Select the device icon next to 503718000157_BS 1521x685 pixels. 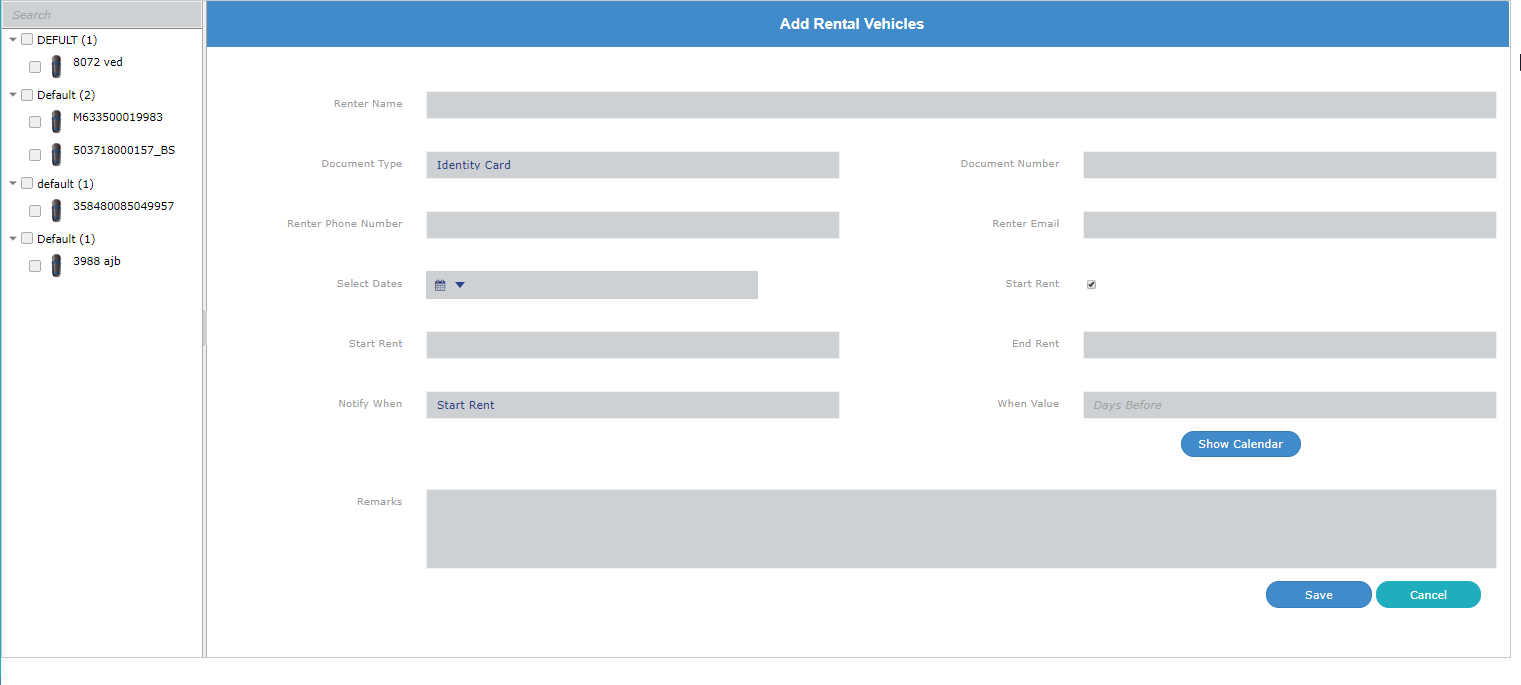coord(57,155)
